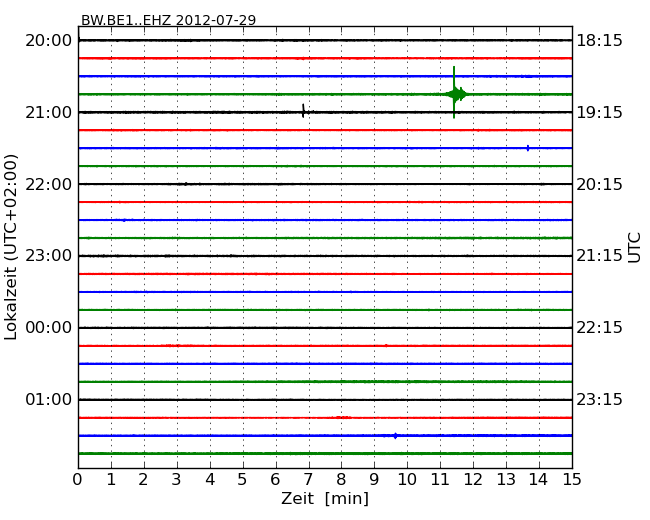
Task: Click the x-axis tick label 11
Action: point(440,479)
